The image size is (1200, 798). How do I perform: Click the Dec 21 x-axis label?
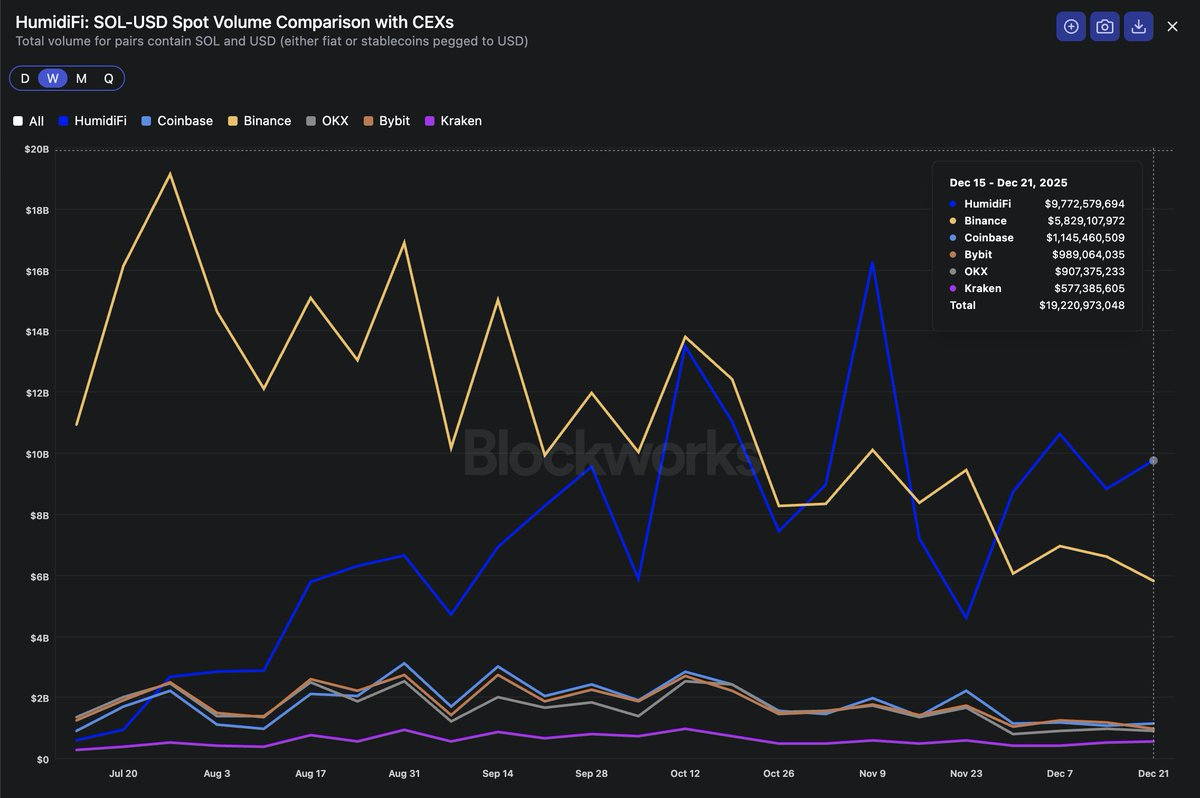point(1154,773)
